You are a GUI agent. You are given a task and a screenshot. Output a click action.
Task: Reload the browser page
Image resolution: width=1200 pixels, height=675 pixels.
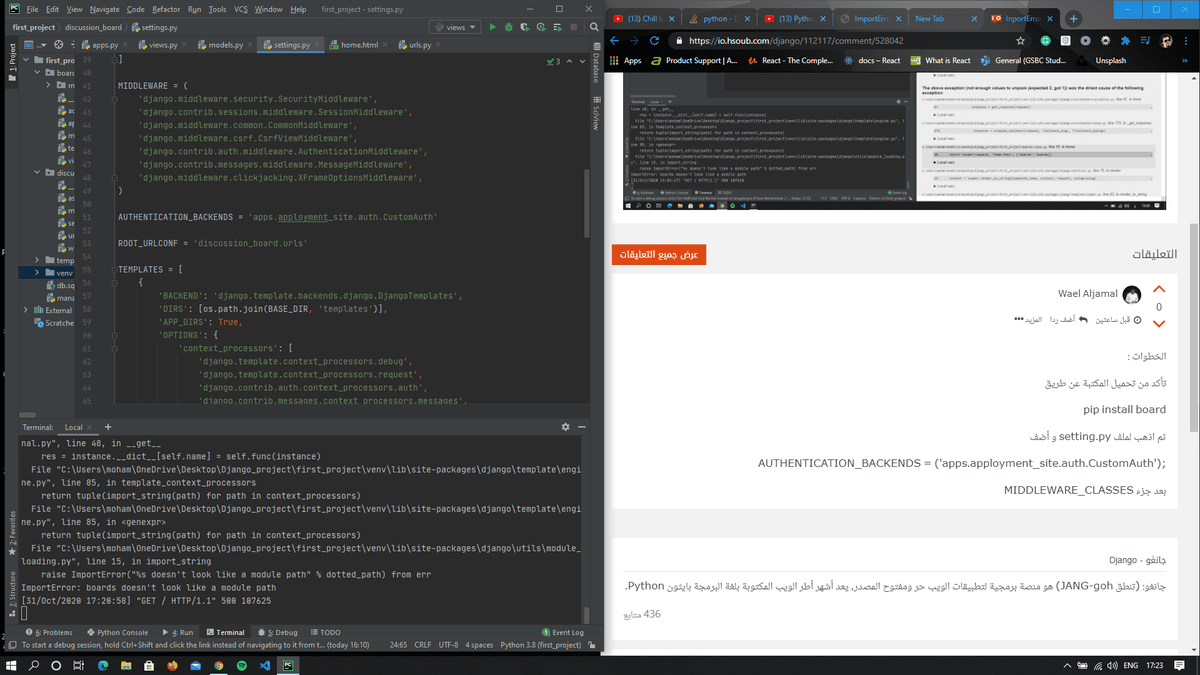coord(655,41)
